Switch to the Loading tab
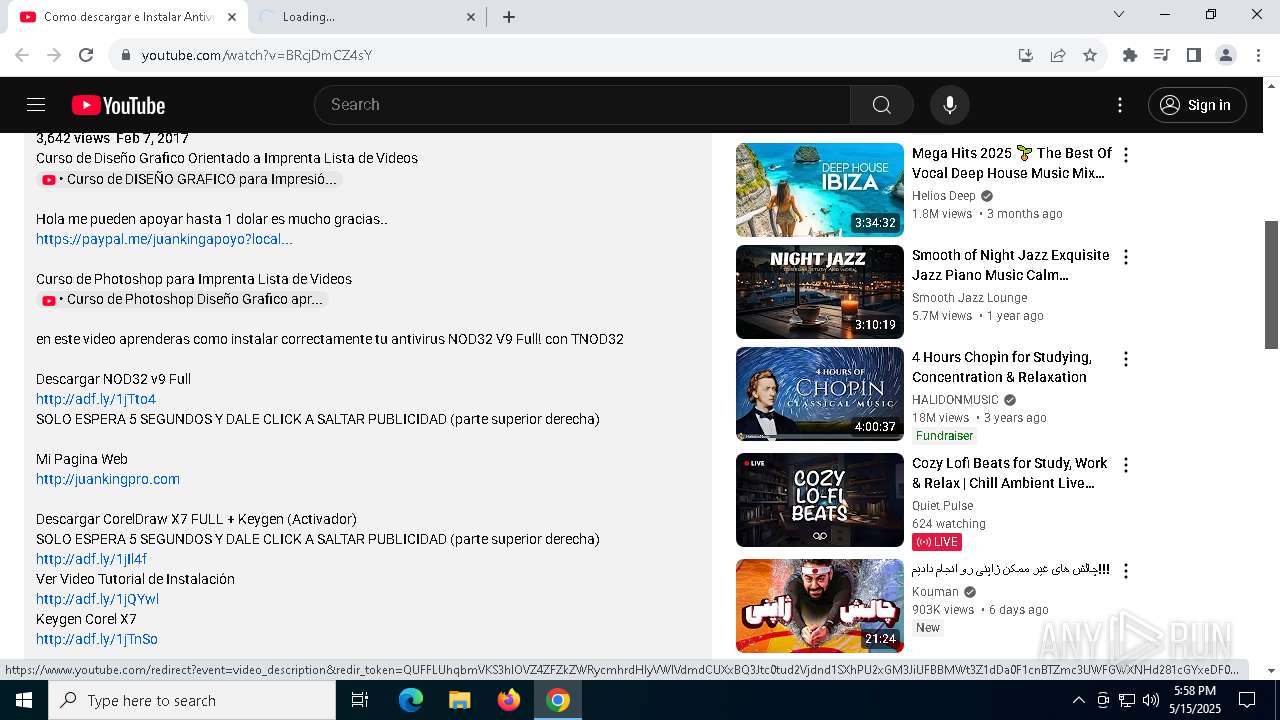Viewport: 1280px width, 720px height. pos(366,17)
